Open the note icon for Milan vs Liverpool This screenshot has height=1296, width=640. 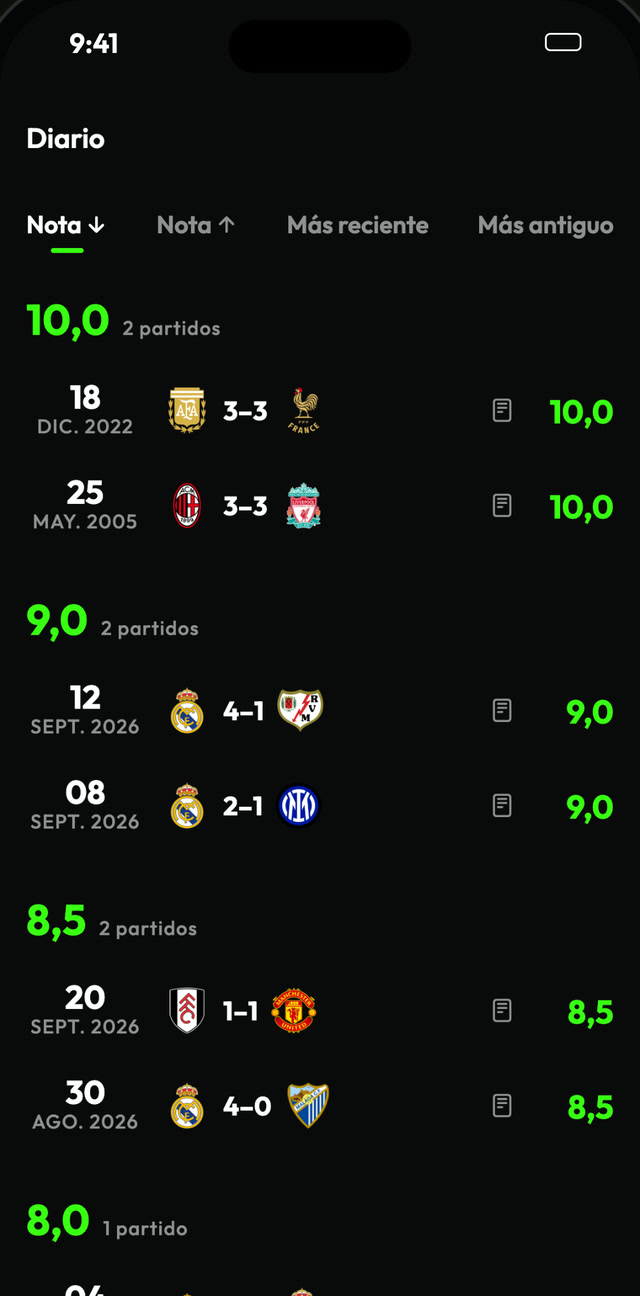click(x=502, y=505)
